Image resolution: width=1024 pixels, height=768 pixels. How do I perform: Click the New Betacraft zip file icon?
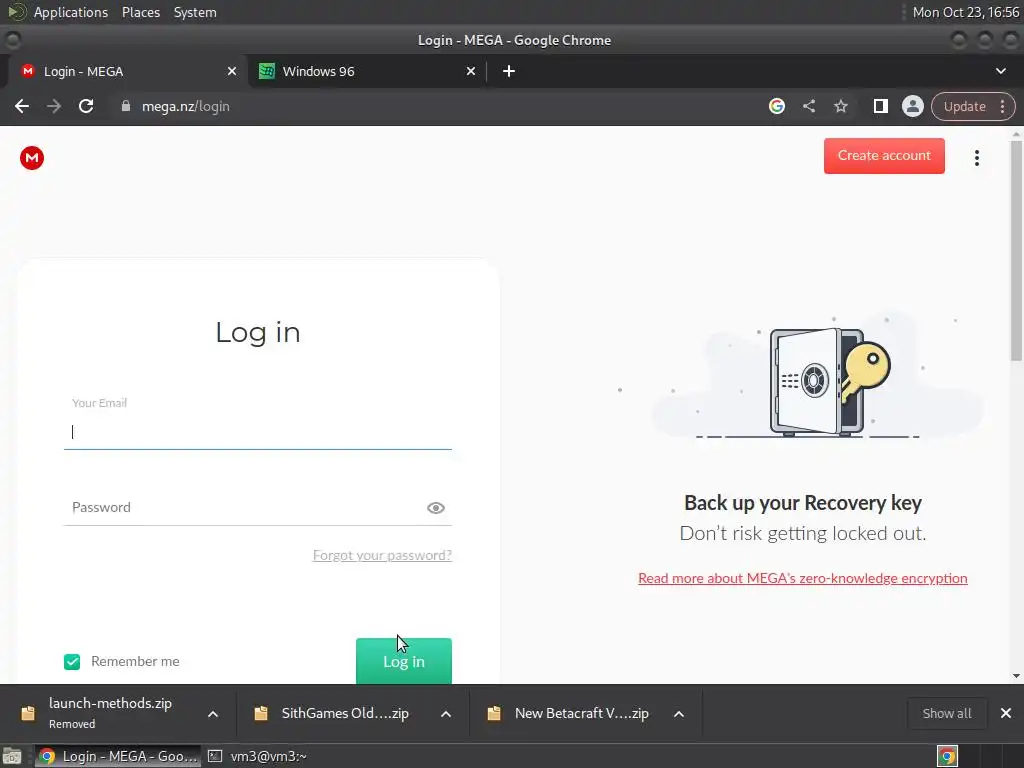click(x=494, y=713)
